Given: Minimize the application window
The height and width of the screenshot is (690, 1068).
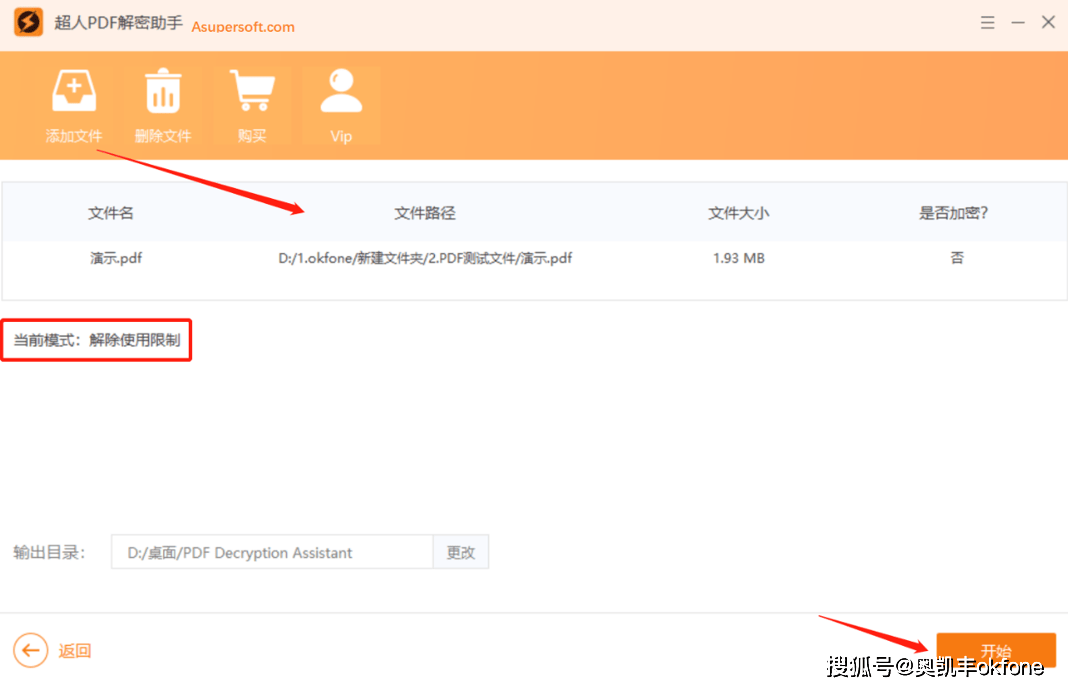Looking at the screenshot, I should tap(1018, 23).
